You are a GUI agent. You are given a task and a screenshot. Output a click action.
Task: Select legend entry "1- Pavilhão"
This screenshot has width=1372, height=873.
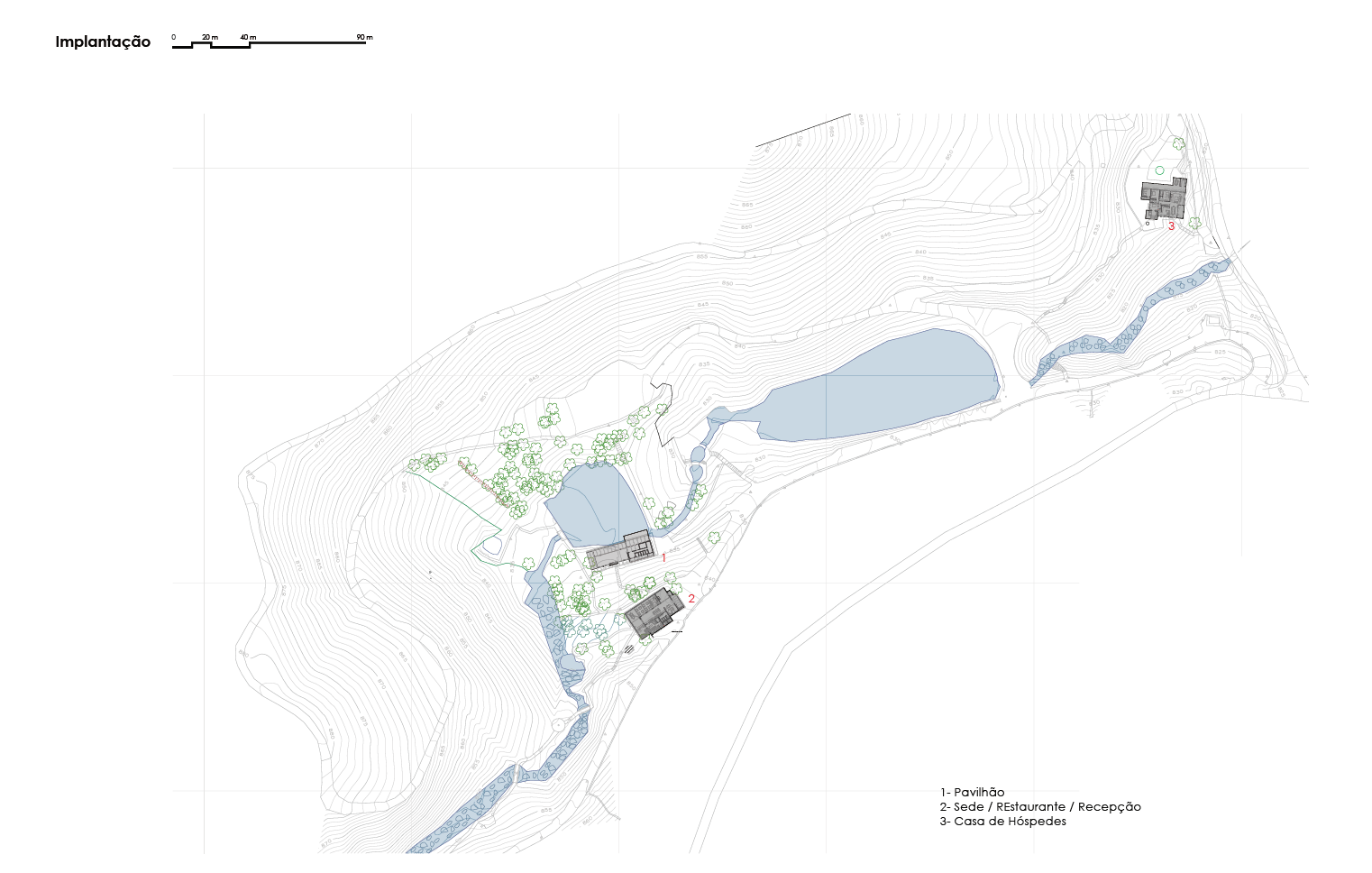point(972,793)
